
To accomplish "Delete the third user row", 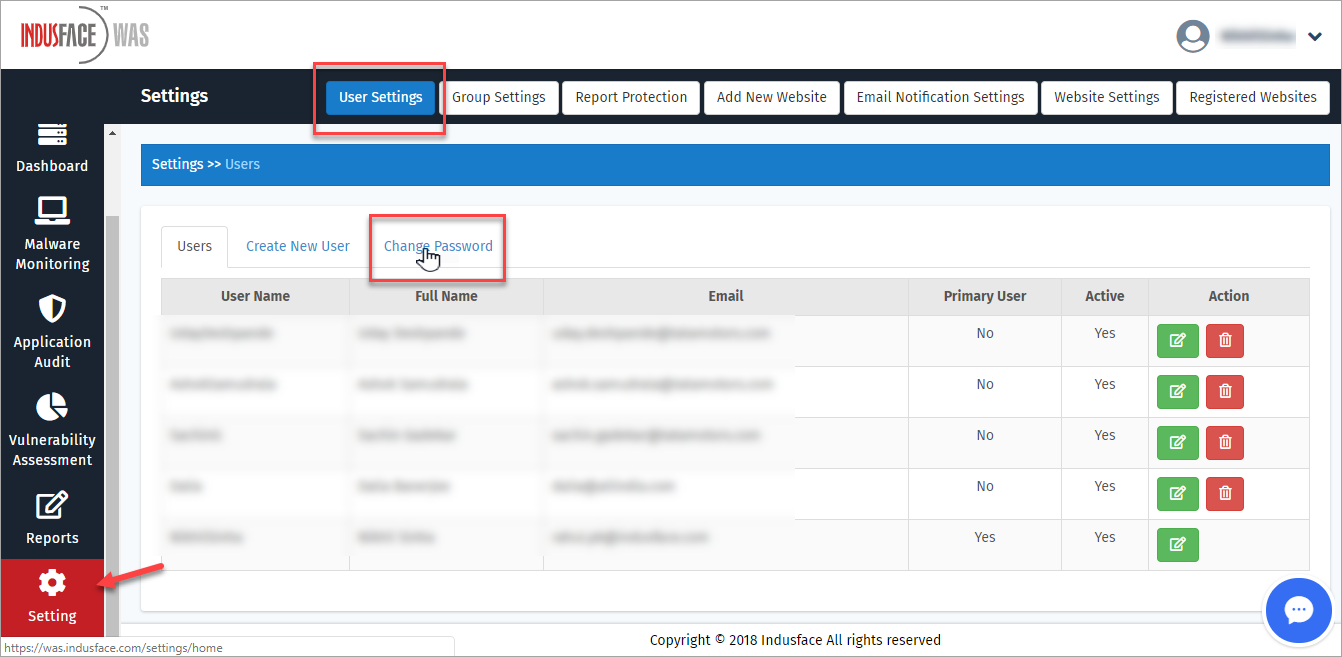I will [x=1225, y=442].
